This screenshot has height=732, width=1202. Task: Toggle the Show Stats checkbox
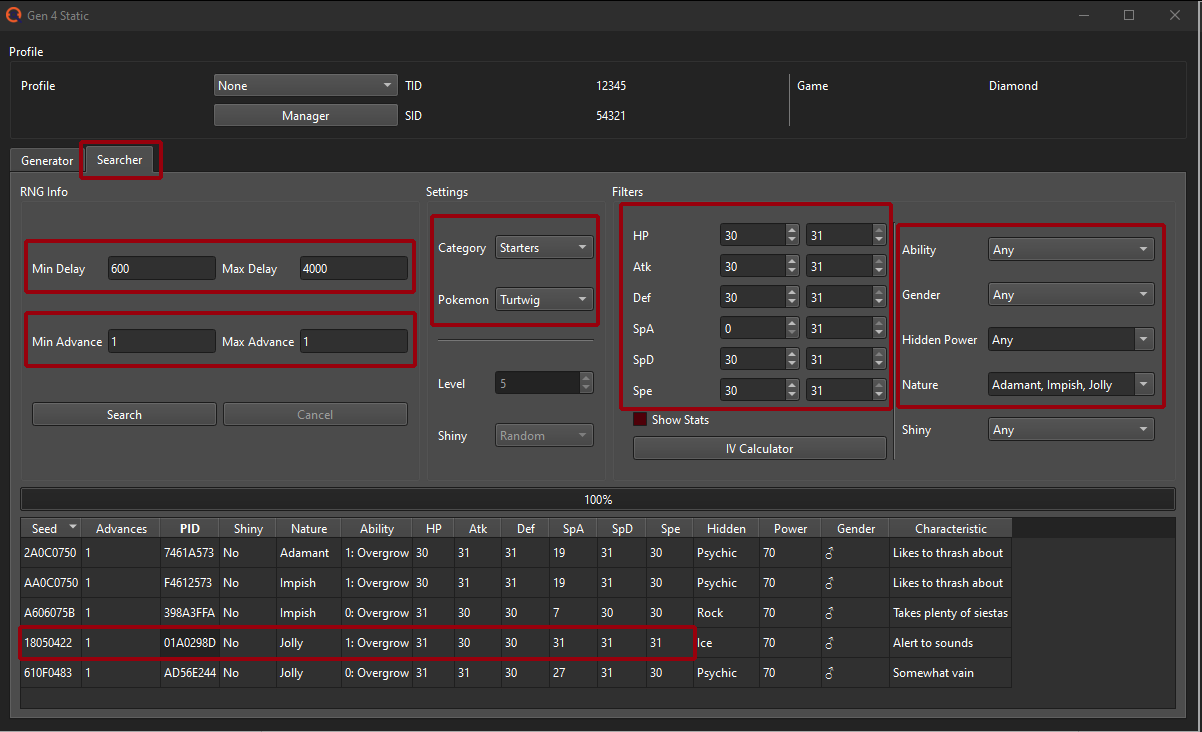tap(640, 420)
